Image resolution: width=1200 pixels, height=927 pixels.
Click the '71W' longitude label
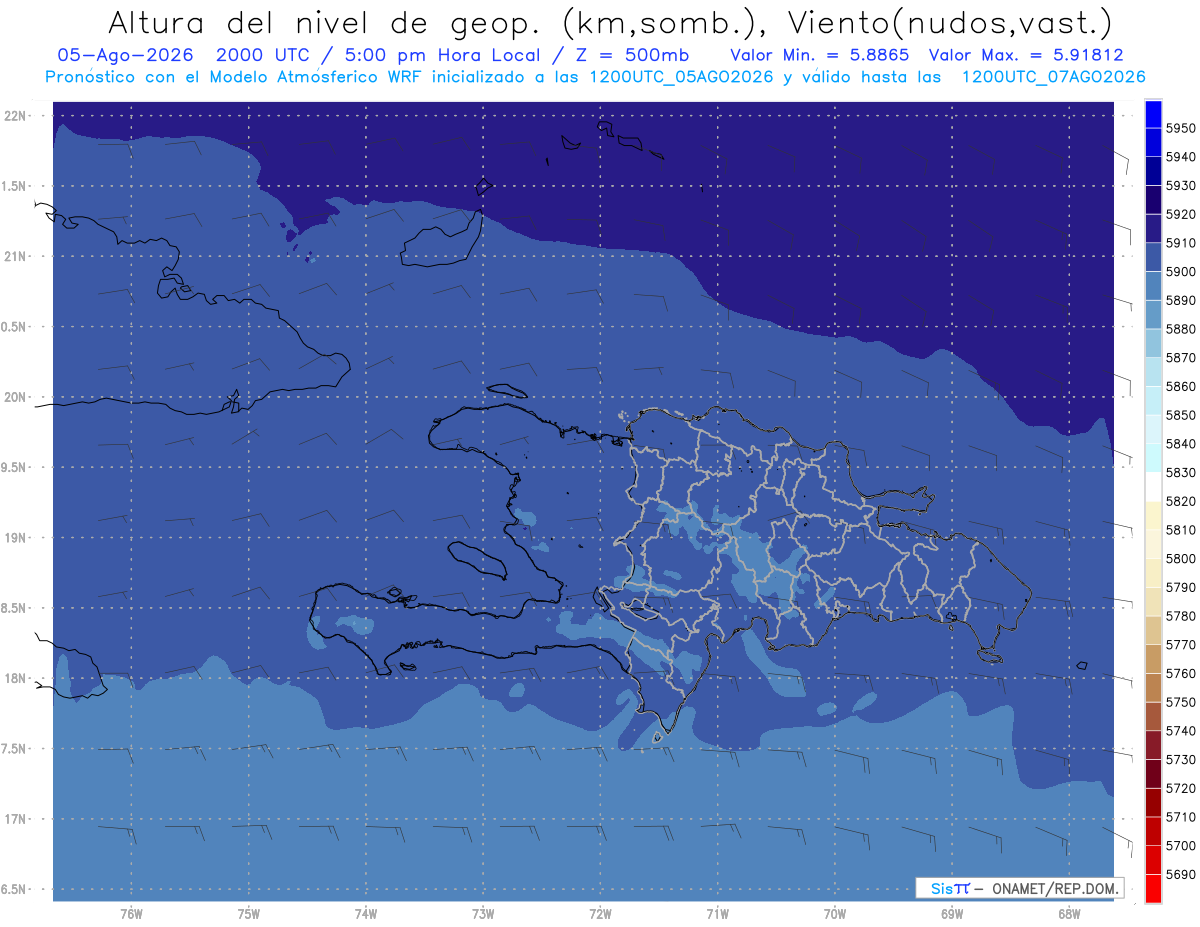point(717,914)
